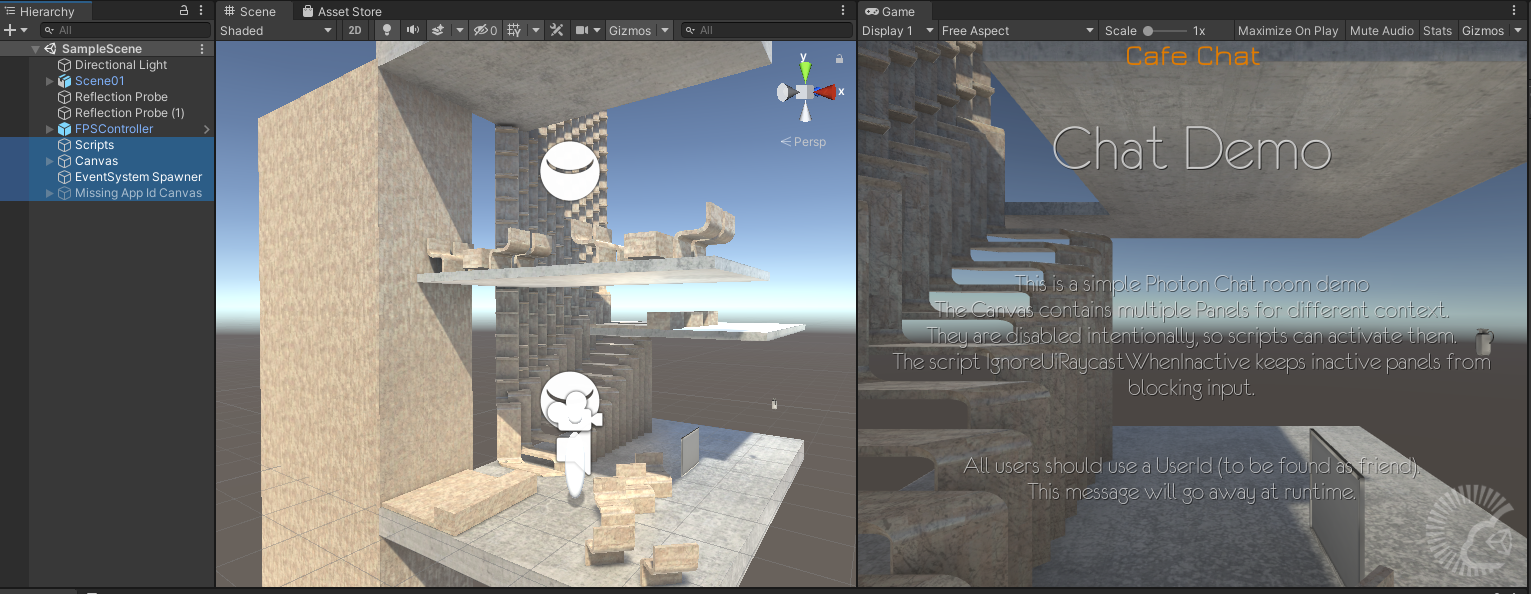This screenshot has width=1531, height=594.
Task: Toggle 2D view mode in Scene
Action: tap(355, 30)
